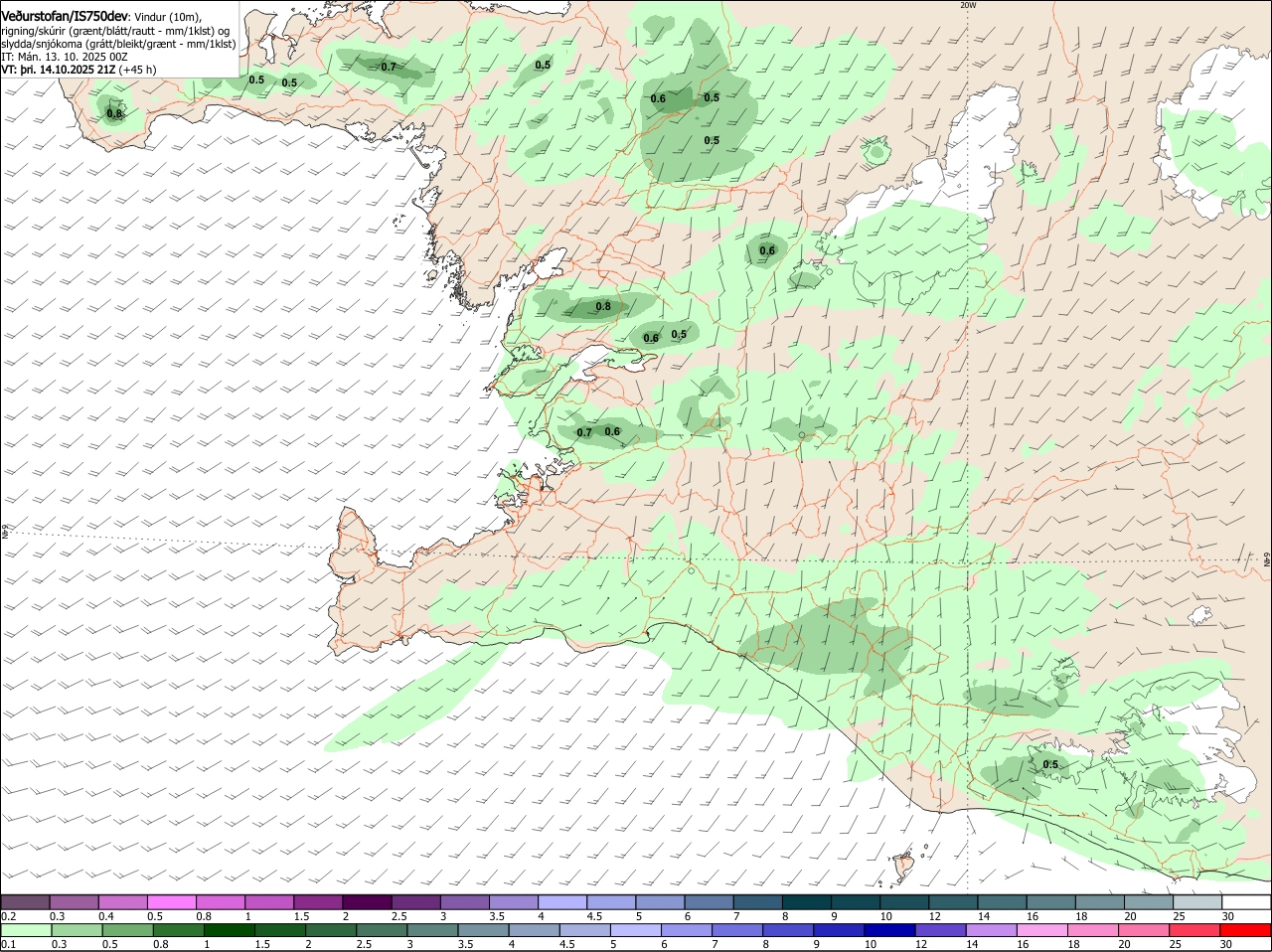Pick upper legend swatch between 3 and 3.5
1272x952 pixels.
pyautogui.click(x=464, y=901)
